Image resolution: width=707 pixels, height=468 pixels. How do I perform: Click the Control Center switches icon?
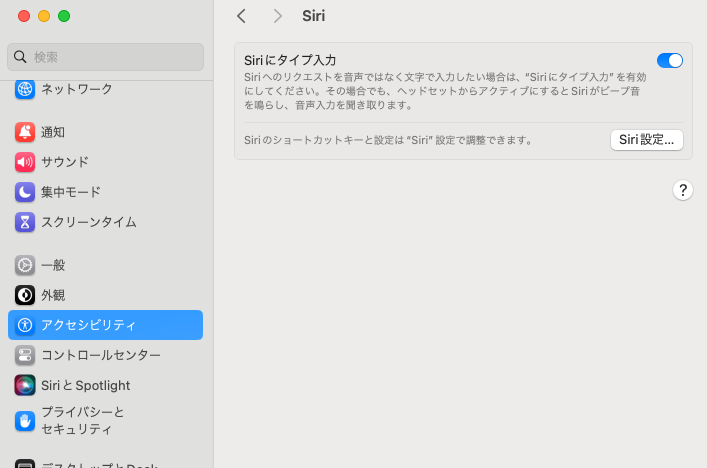(x=25, y=355)
